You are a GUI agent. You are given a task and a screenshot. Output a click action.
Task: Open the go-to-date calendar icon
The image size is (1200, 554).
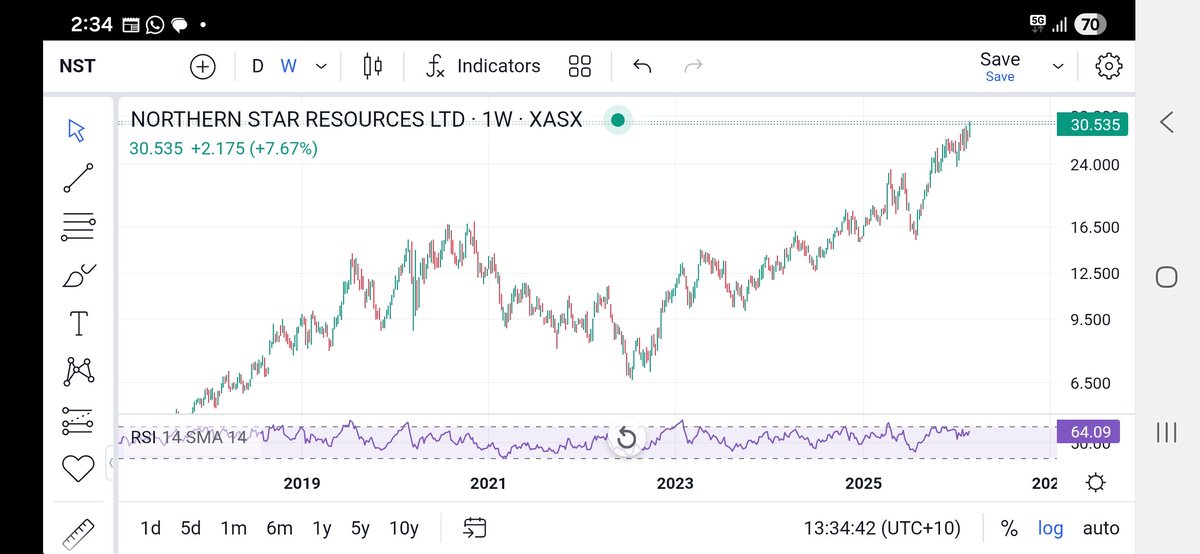pyautogui.click(x=475, y=528)
